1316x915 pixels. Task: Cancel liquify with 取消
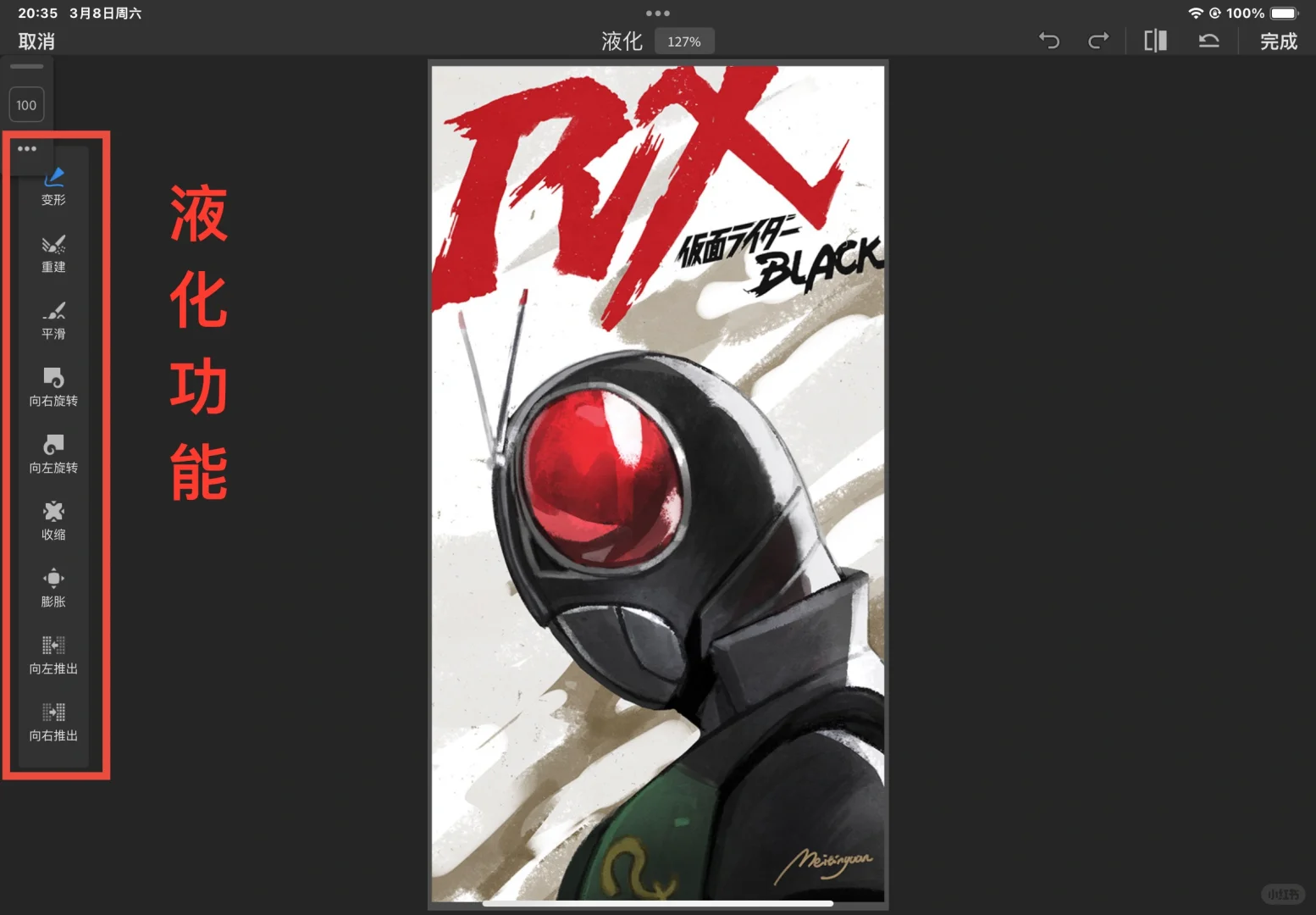[36, 42]
